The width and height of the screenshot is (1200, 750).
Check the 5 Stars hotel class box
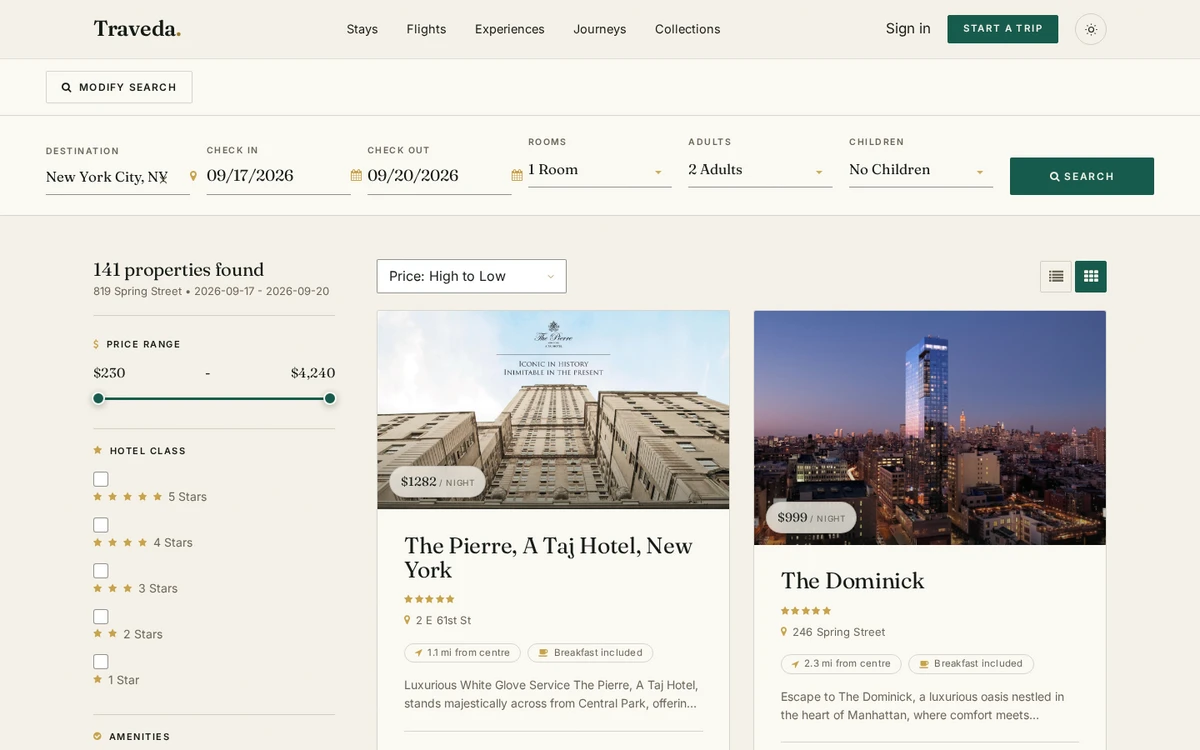(101, 479)
